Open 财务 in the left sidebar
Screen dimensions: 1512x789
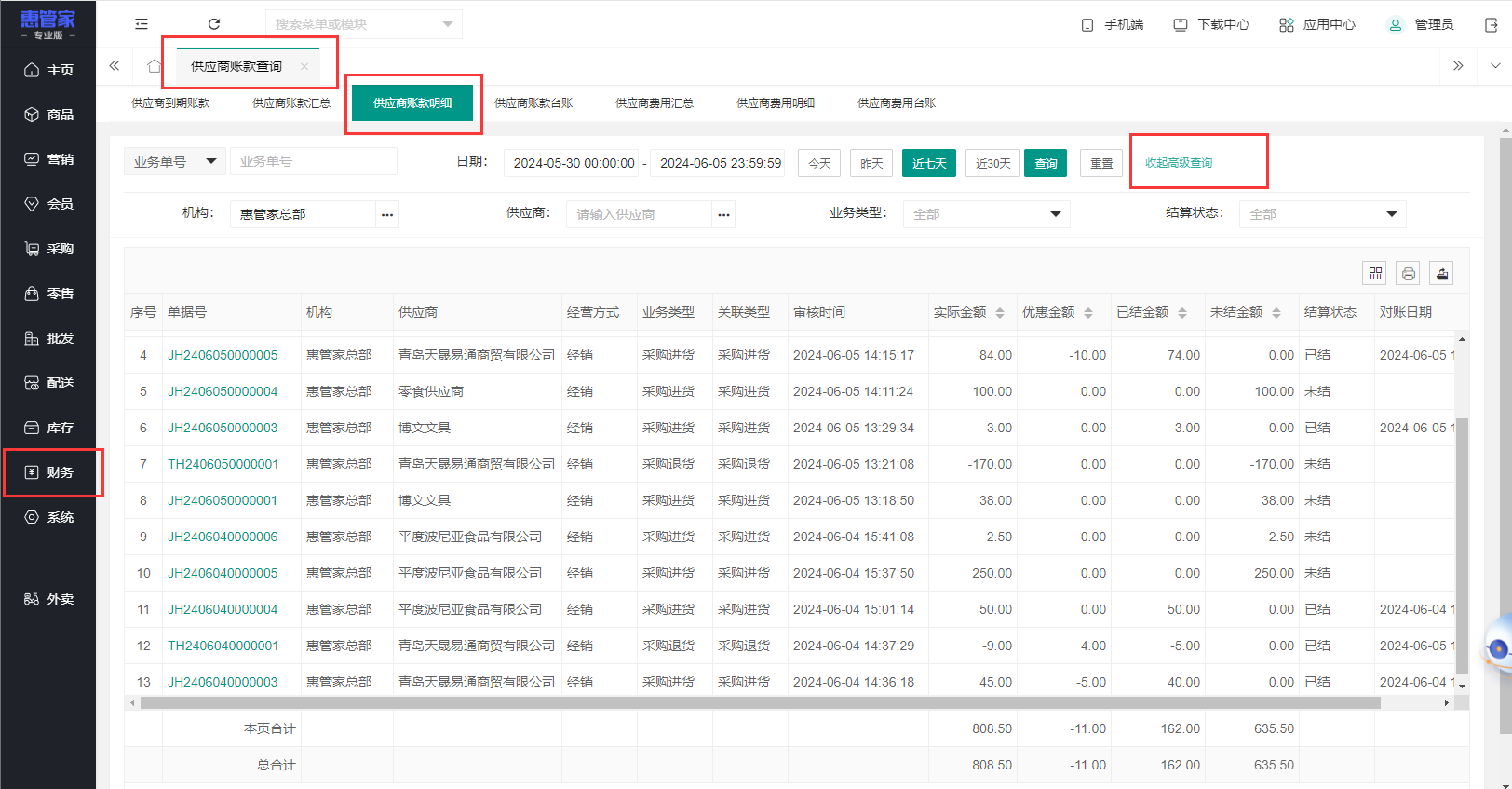[x=52, y=472]
